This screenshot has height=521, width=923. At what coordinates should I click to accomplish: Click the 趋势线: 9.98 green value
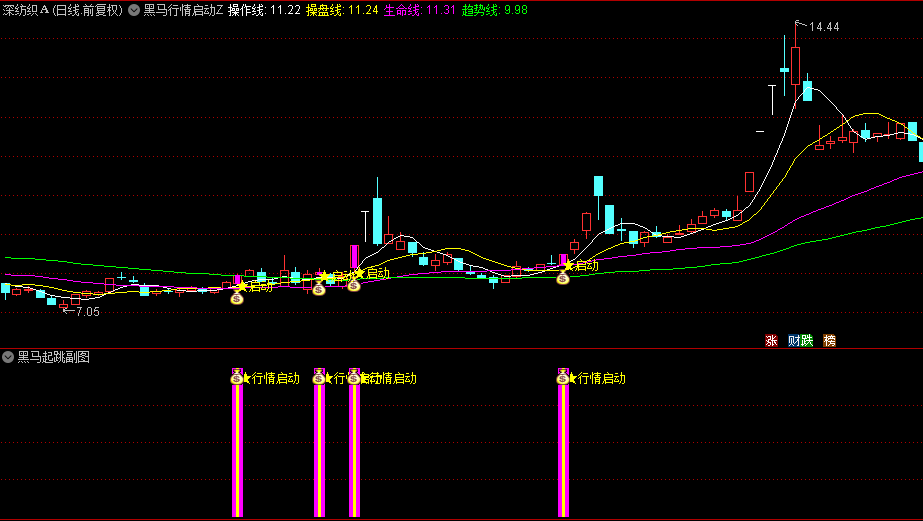point(494,10)
